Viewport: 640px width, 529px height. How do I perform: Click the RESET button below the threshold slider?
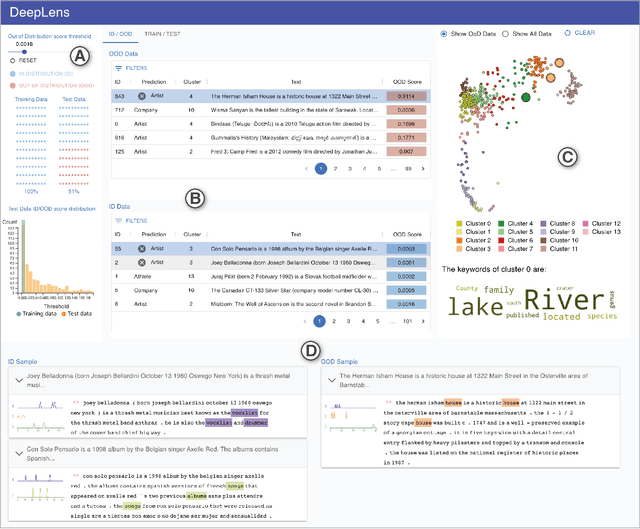coord(24,60)
